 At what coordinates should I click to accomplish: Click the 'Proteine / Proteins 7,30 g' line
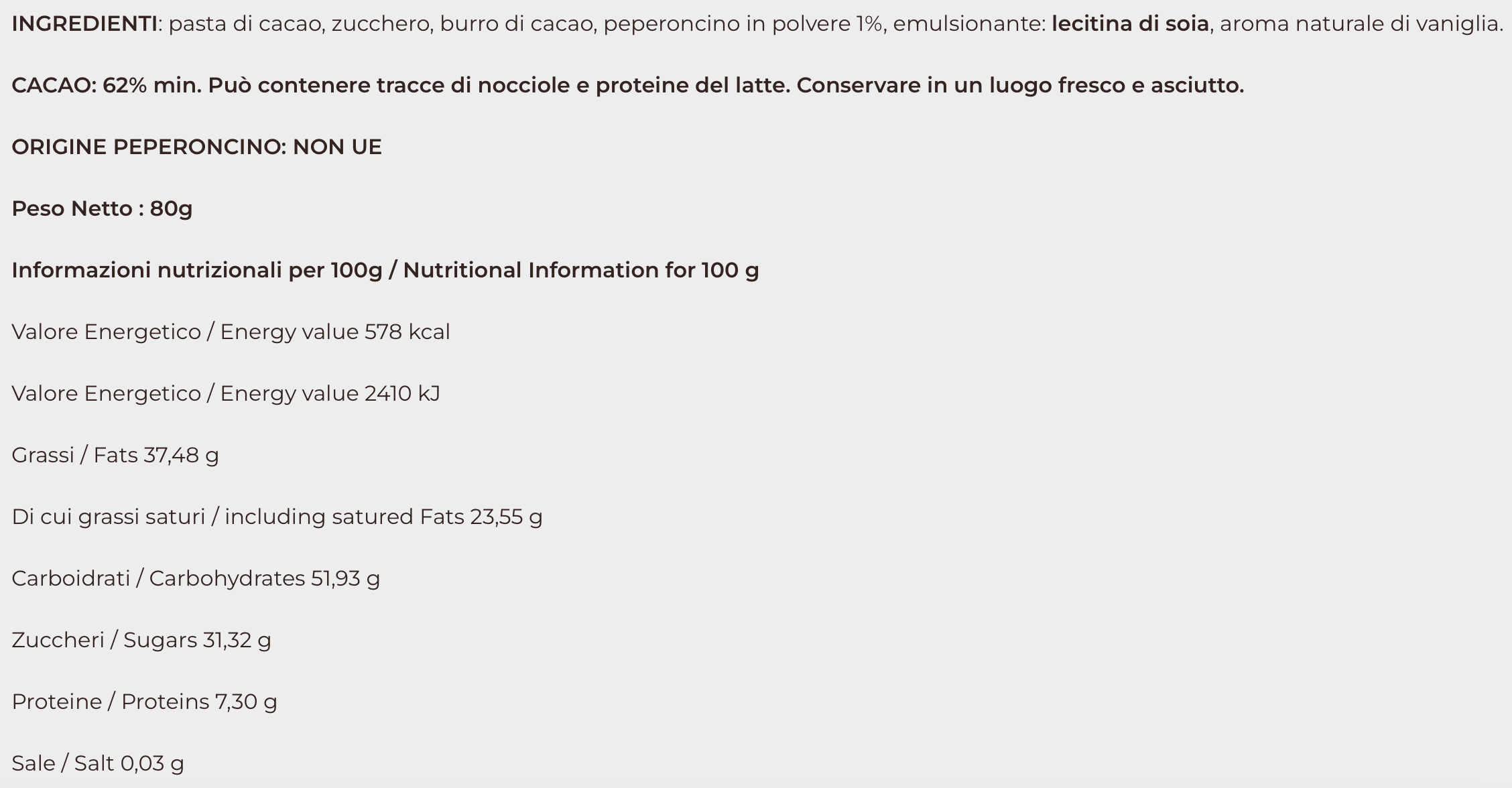pos(144,702)
